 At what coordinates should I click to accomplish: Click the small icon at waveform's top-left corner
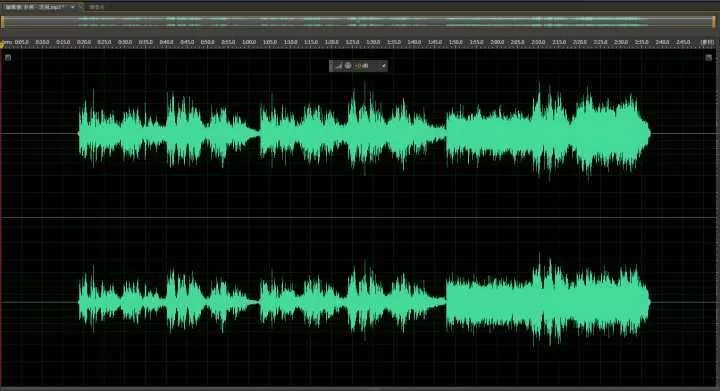pos(8,57)
